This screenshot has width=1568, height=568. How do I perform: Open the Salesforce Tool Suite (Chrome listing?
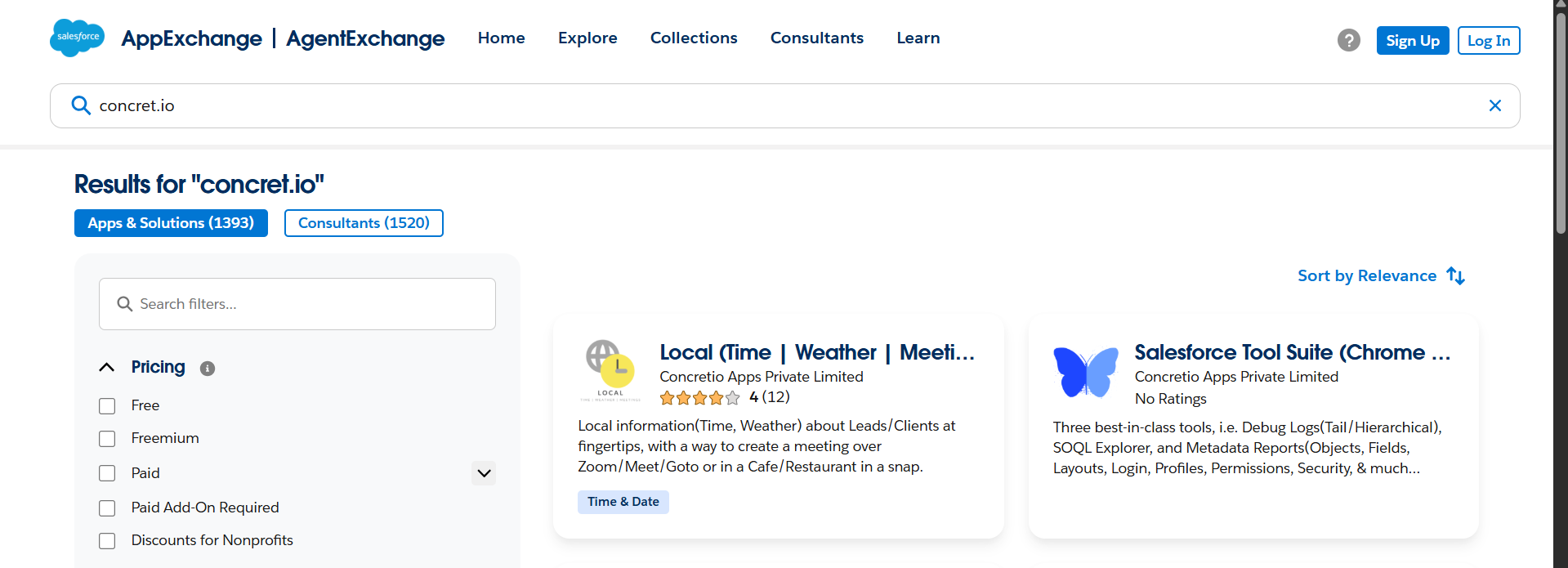tap(1292, 352)
